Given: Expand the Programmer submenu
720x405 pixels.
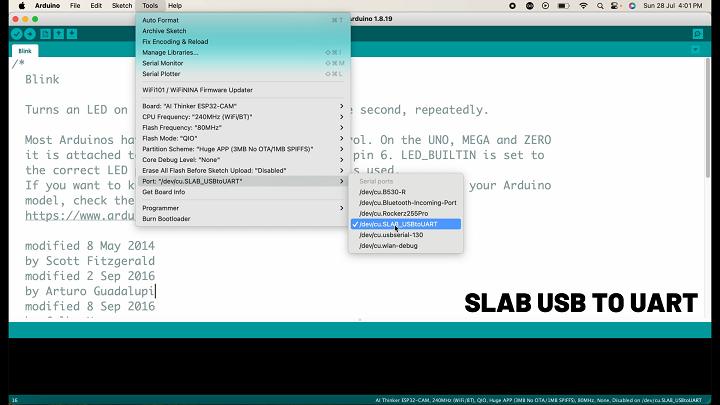Looking at the screenshot, I should [x=242, y=208].
